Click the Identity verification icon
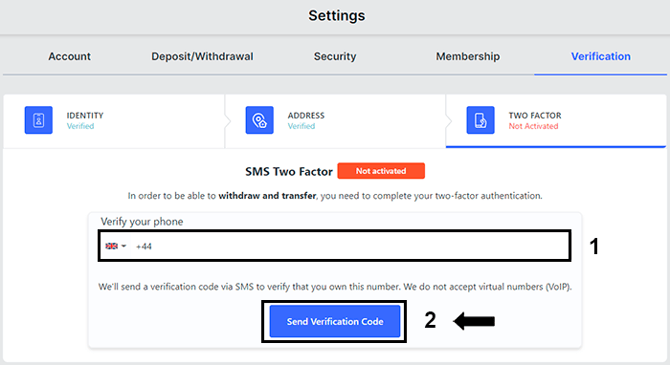670x365 pixels. [38, 120]
